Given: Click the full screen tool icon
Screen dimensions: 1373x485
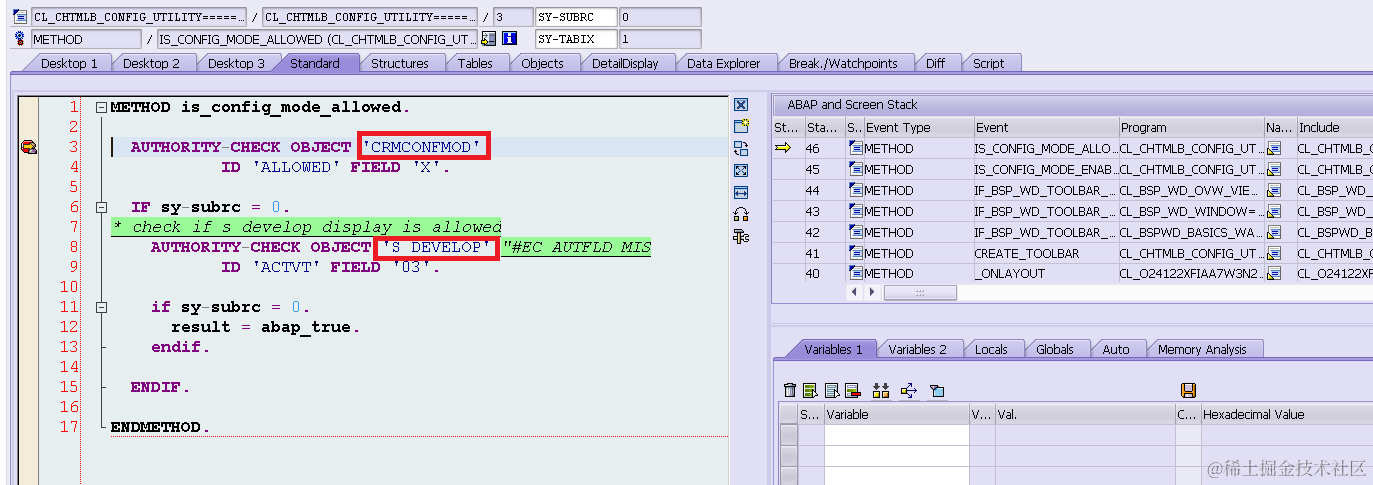Looking at the screenshot, I should pos(741,170).
